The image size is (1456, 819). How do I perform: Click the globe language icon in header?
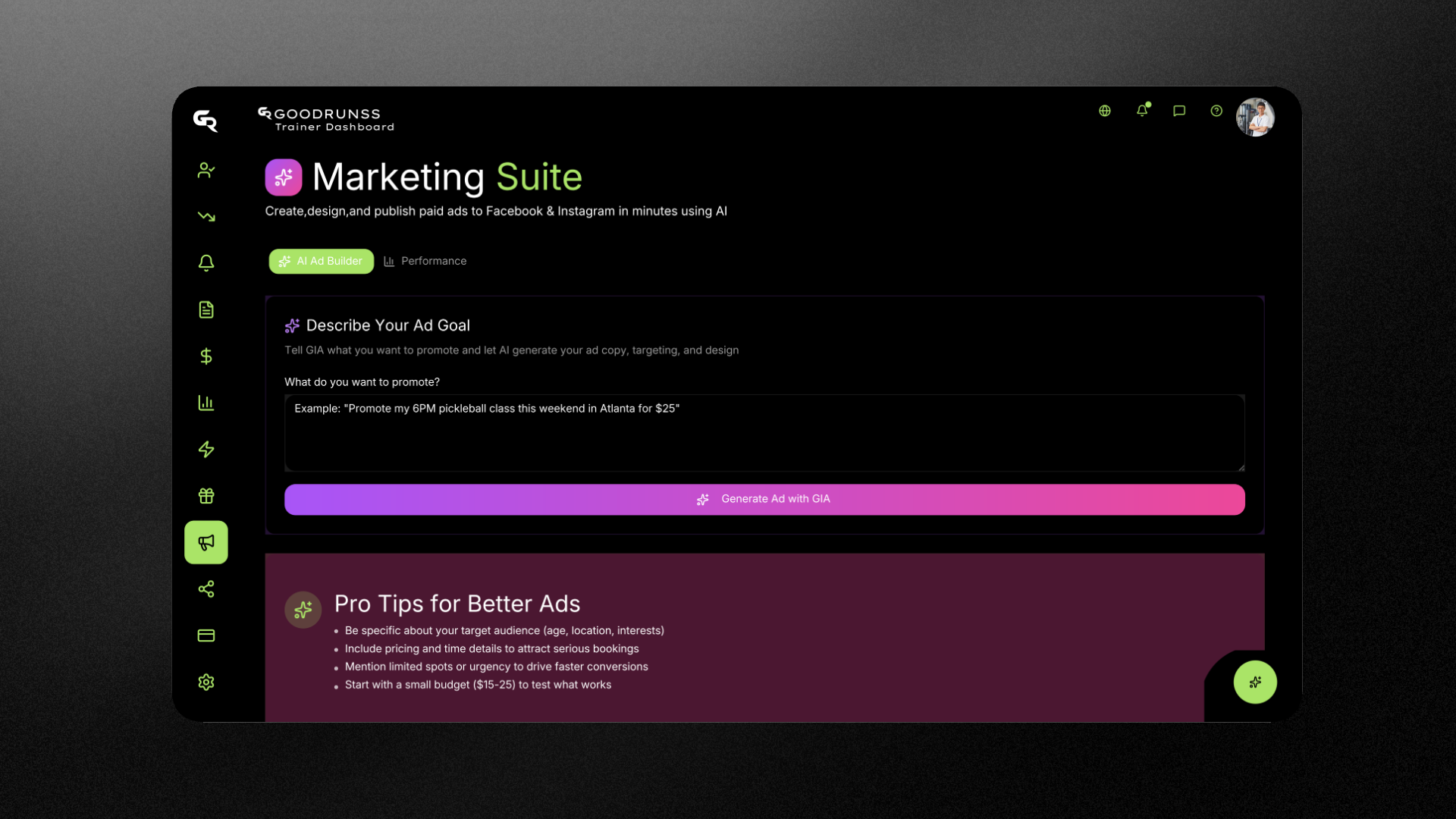1105,111
